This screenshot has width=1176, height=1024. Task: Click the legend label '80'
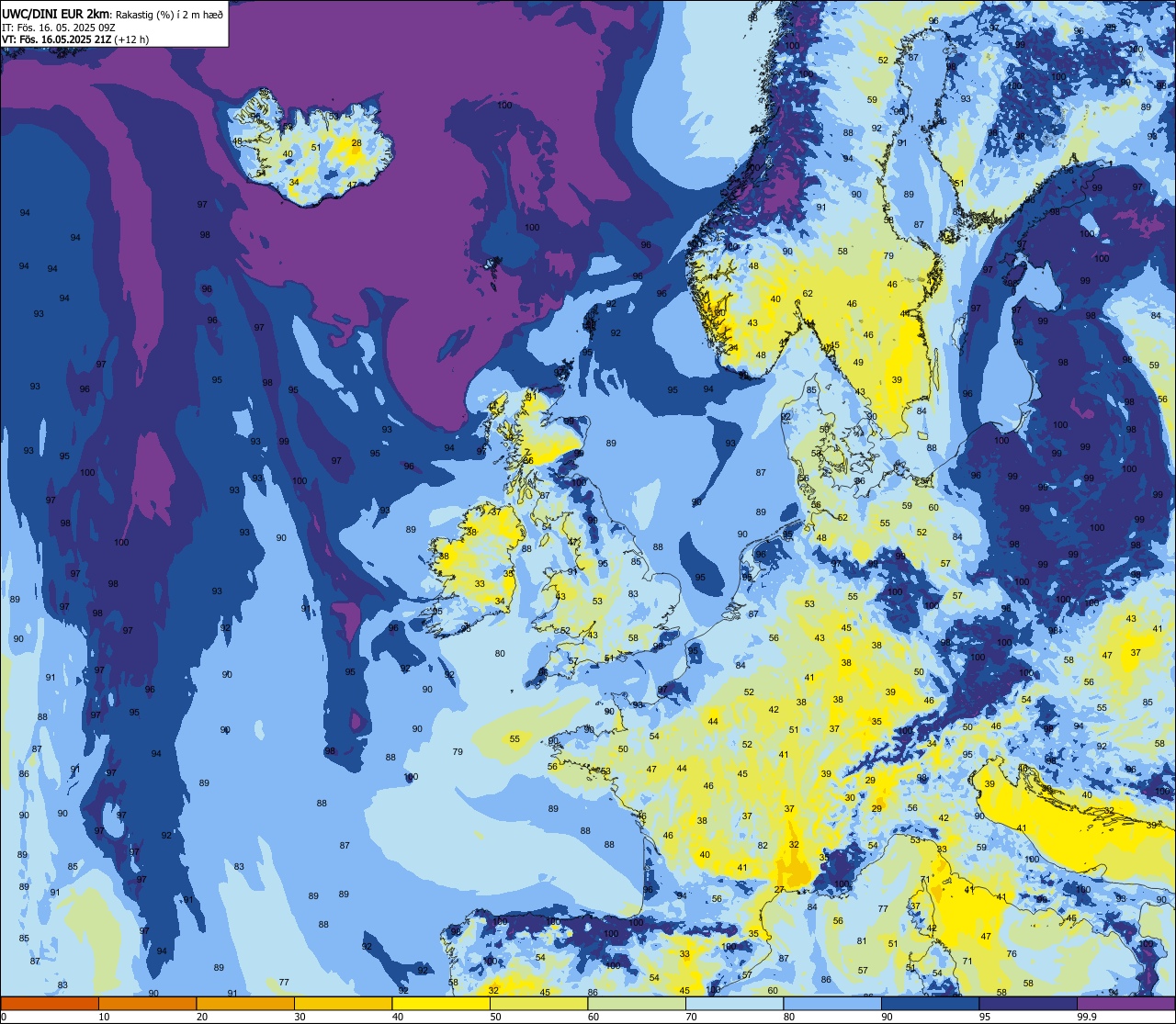788,1017
